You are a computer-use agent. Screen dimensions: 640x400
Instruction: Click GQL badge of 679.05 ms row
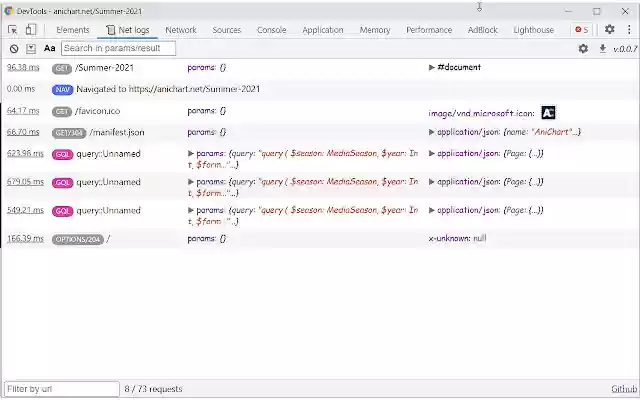62,182
